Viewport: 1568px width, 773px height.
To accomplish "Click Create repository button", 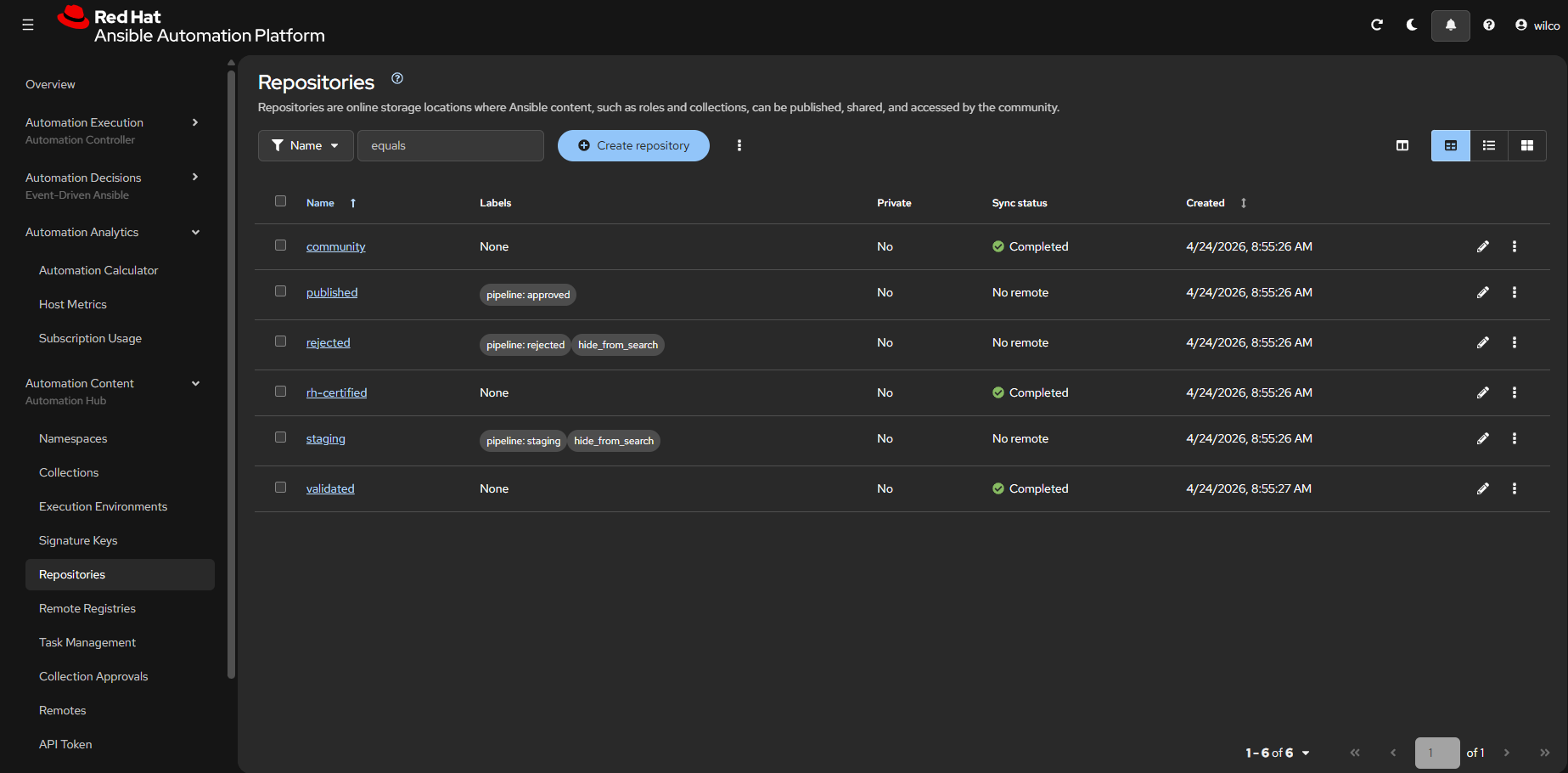I will point(633,145).
